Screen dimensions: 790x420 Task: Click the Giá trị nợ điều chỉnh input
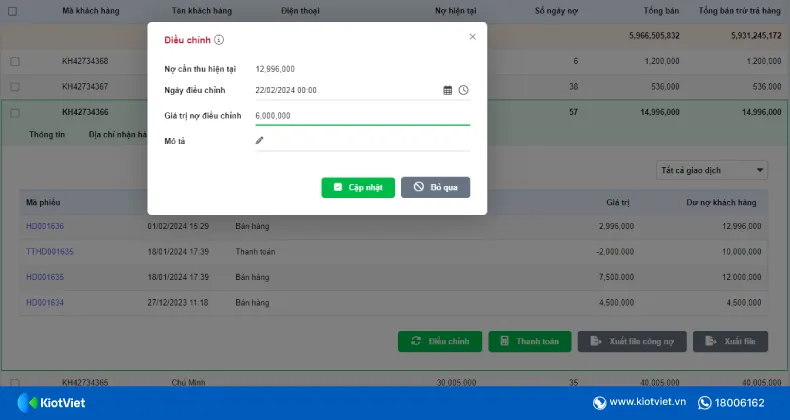click(x=361, y=116)
